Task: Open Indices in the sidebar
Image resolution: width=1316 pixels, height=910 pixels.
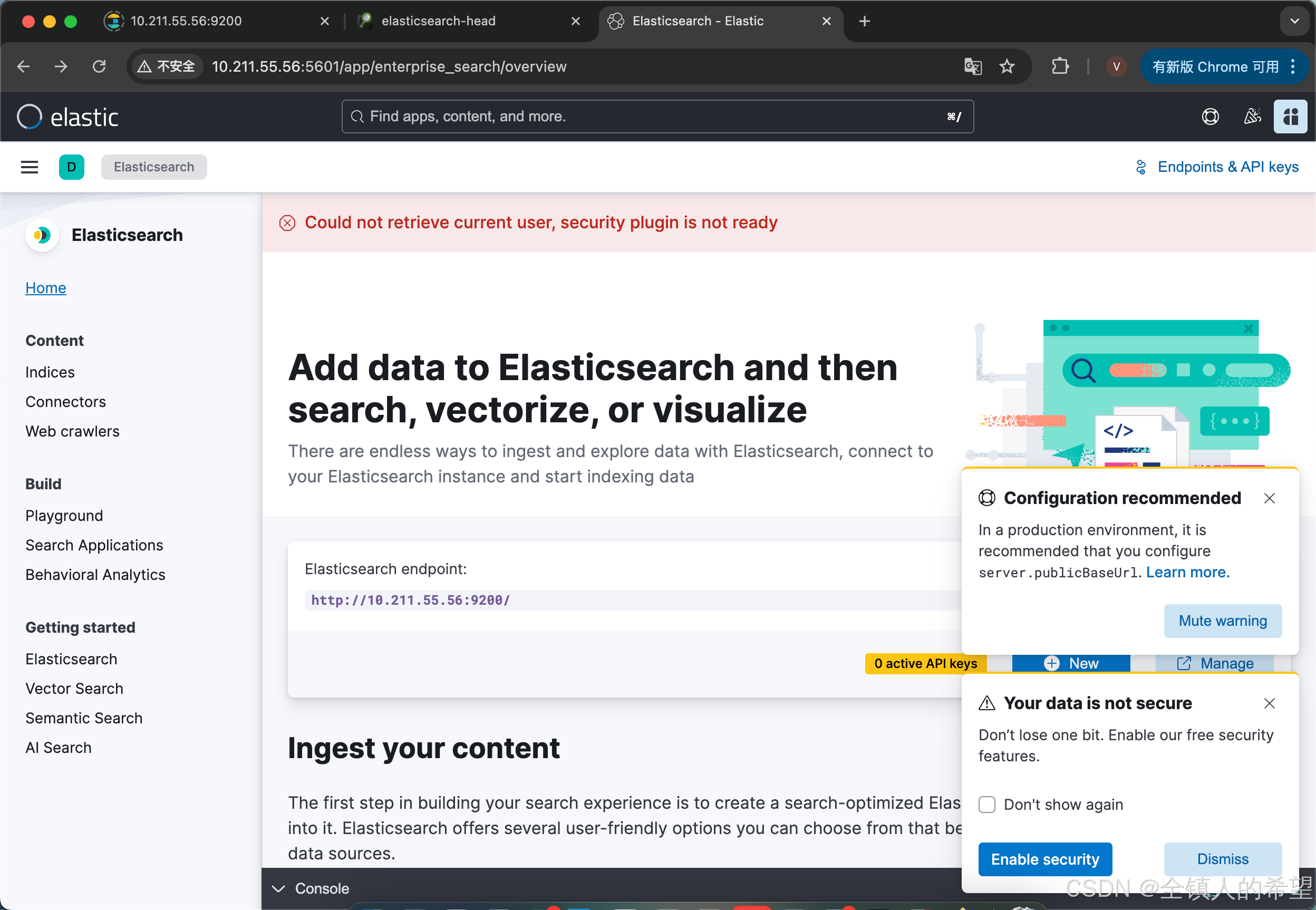Action: click(x=50, y=372)
